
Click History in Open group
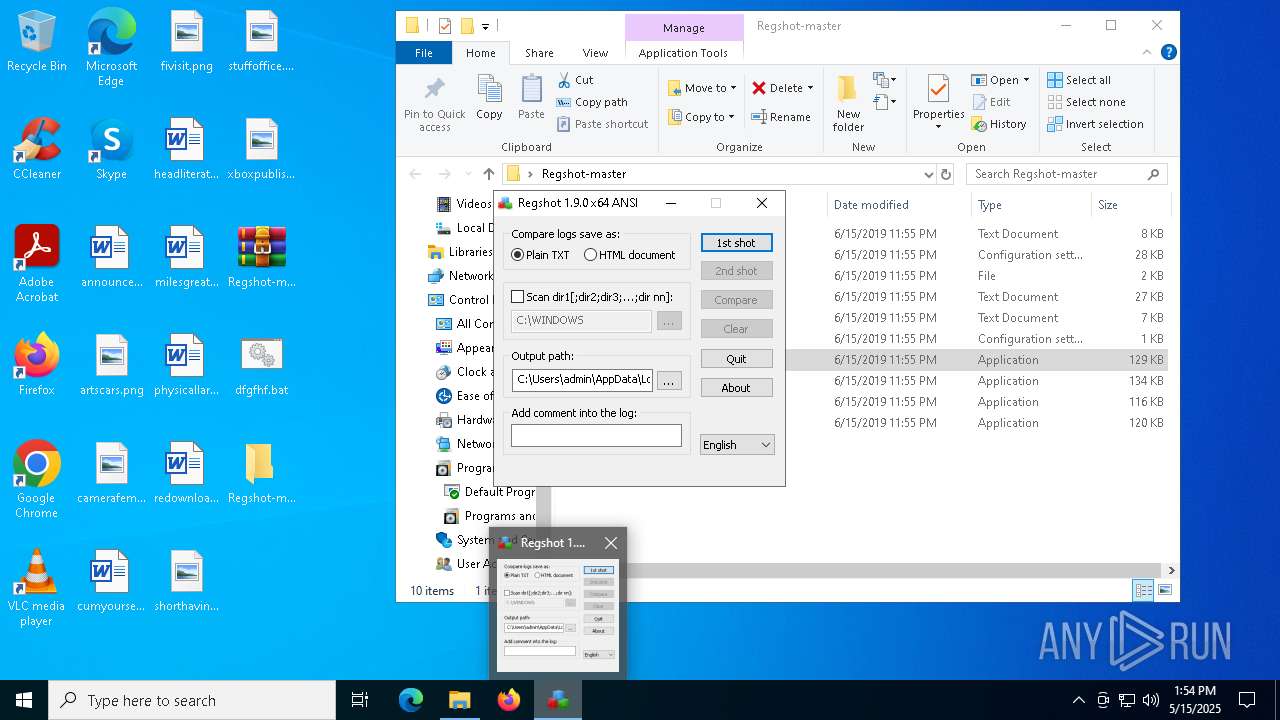pyautogui.click(x=1000, y=124)
